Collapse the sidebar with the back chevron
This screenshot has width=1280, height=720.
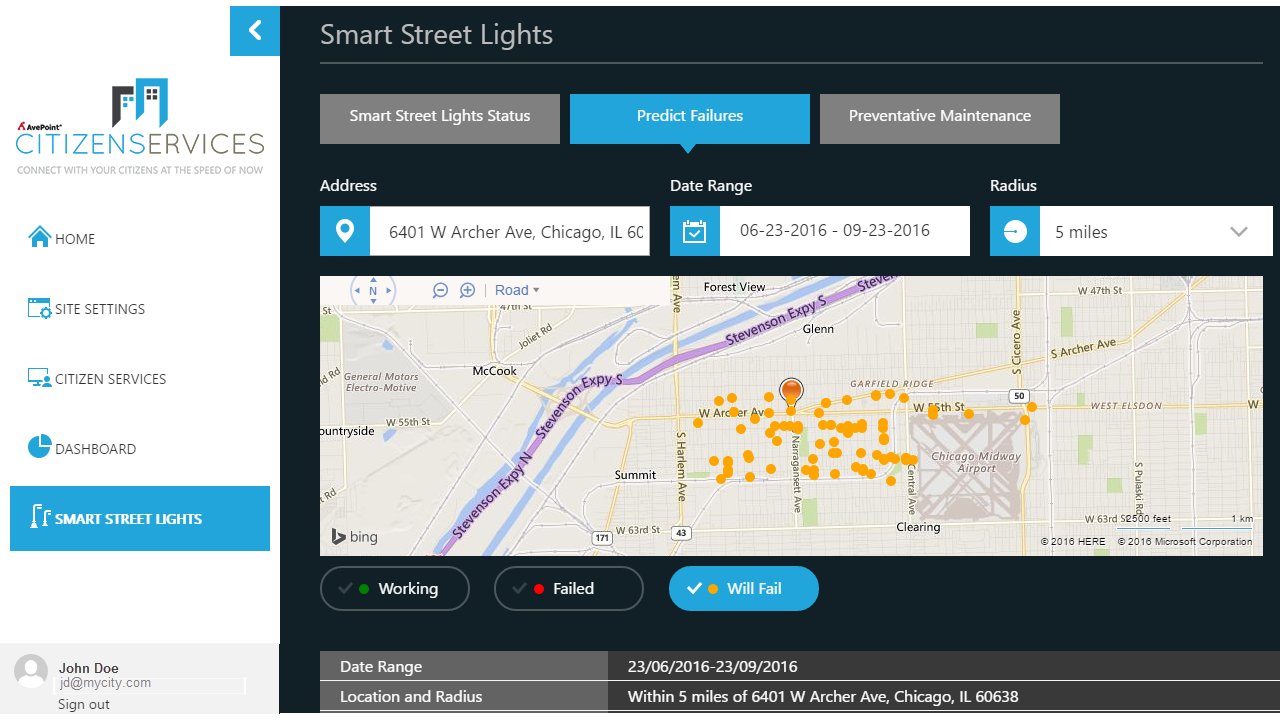coord(255,31)
